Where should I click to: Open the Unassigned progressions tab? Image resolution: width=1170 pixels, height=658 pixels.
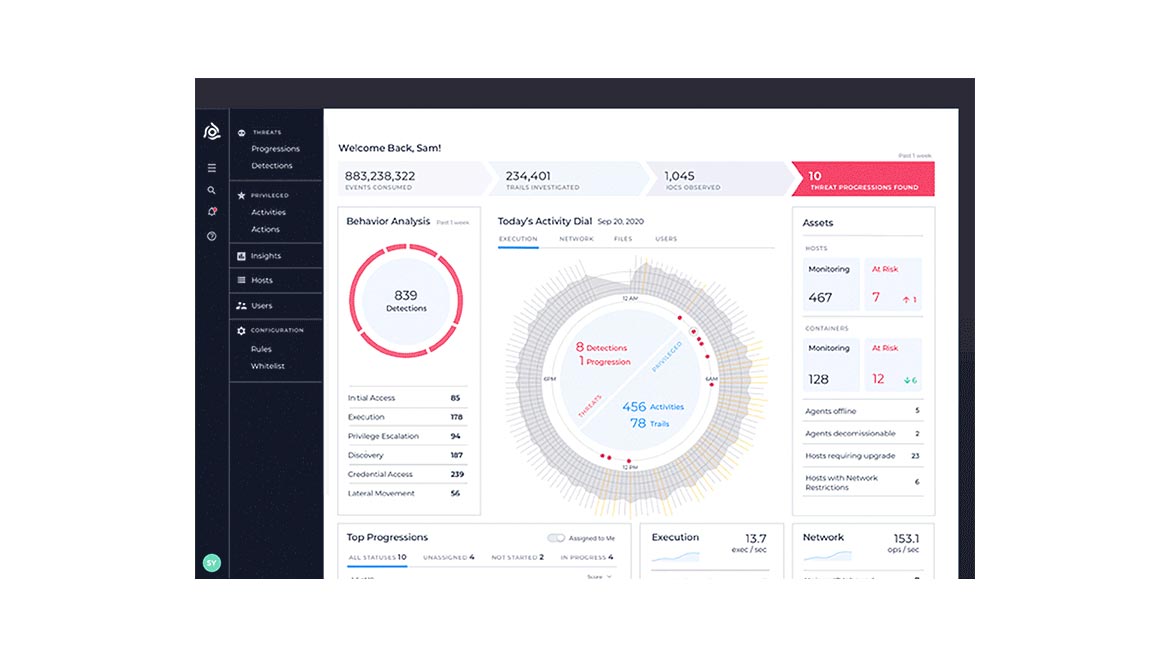tap(448, 557)
